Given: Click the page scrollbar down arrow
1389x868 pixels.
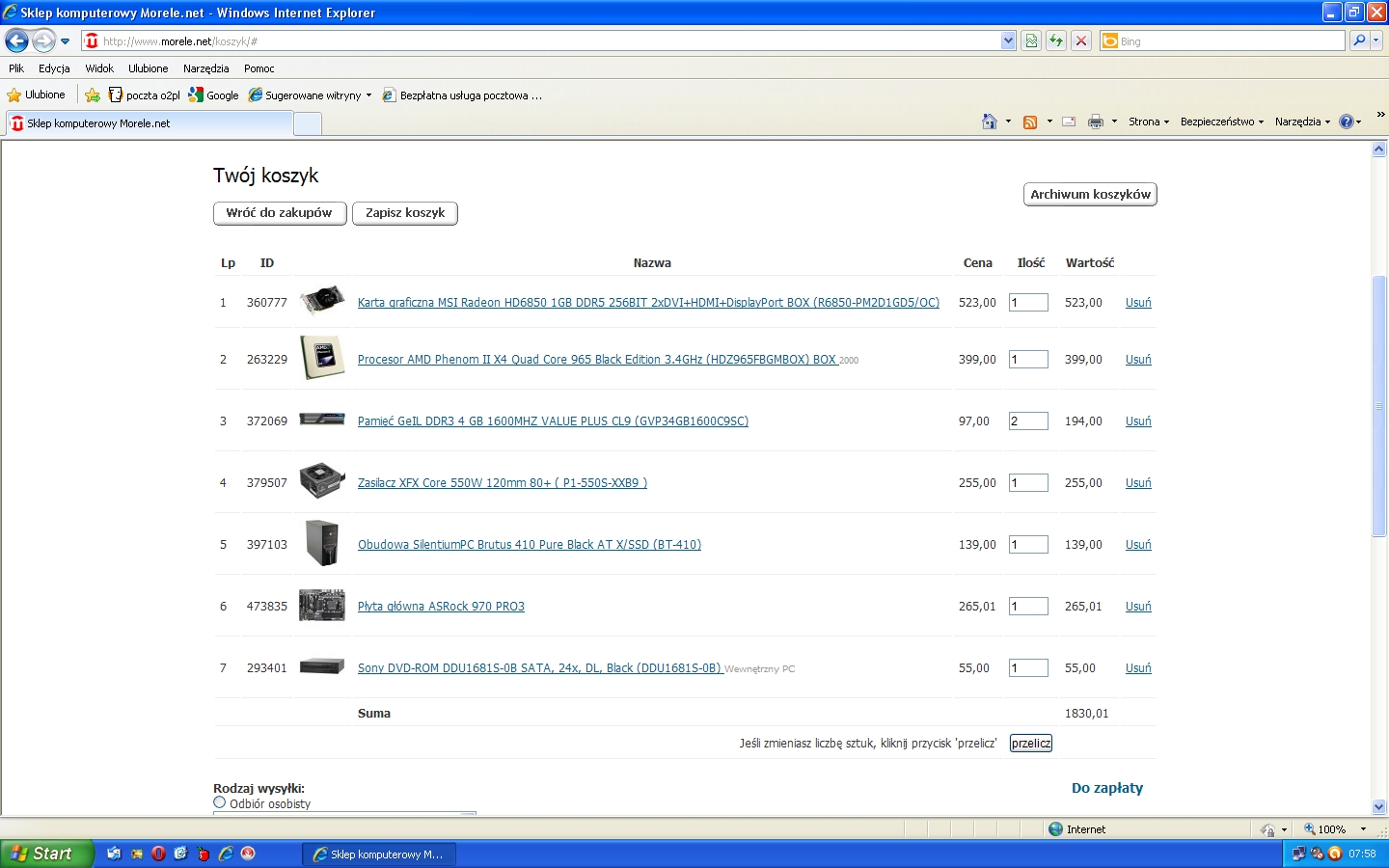Looking at the screenshot, I should [x=1378, y=807].
